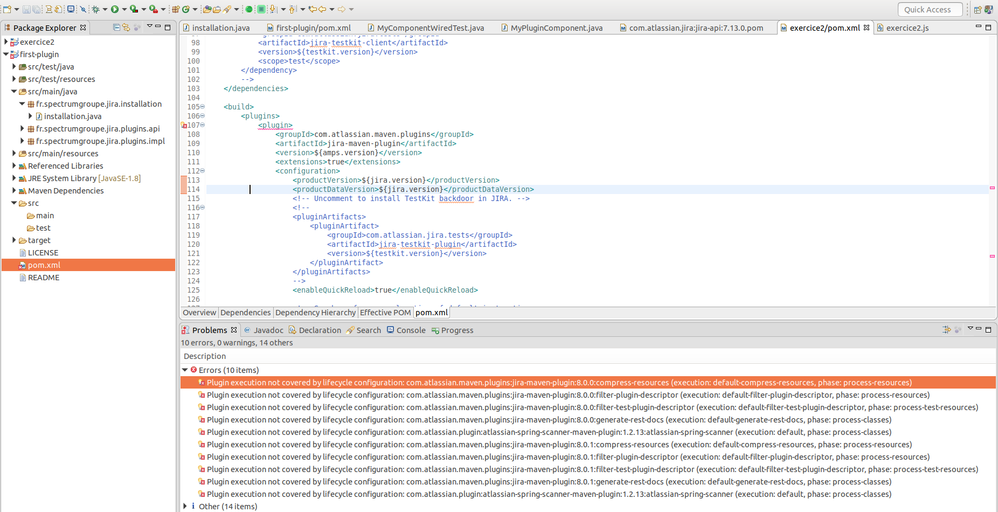Collapse the src/main/java folder

coord(14,91)
